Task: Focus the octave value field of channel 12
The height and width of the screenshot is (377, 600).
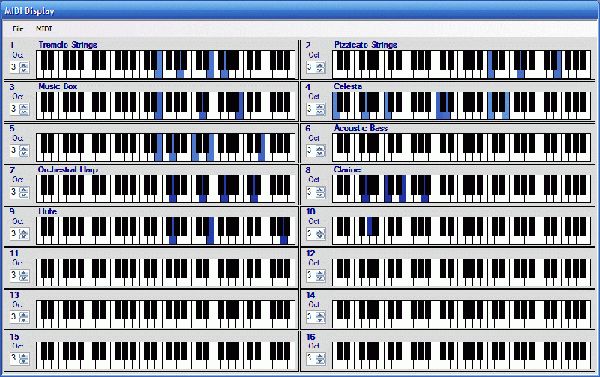Action: coord(311,275)
